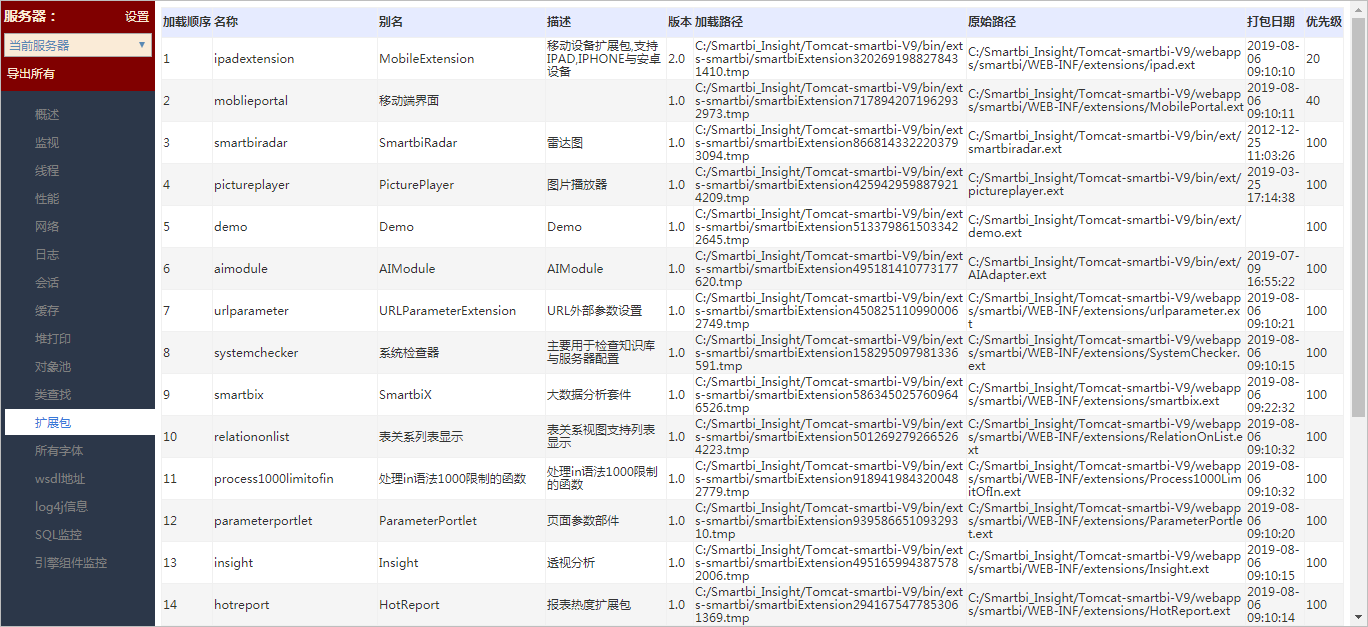This screenshot has height=627, width=1368.
Task: Select the active 扩展包 sidebar item
Action: pos(80,423)
